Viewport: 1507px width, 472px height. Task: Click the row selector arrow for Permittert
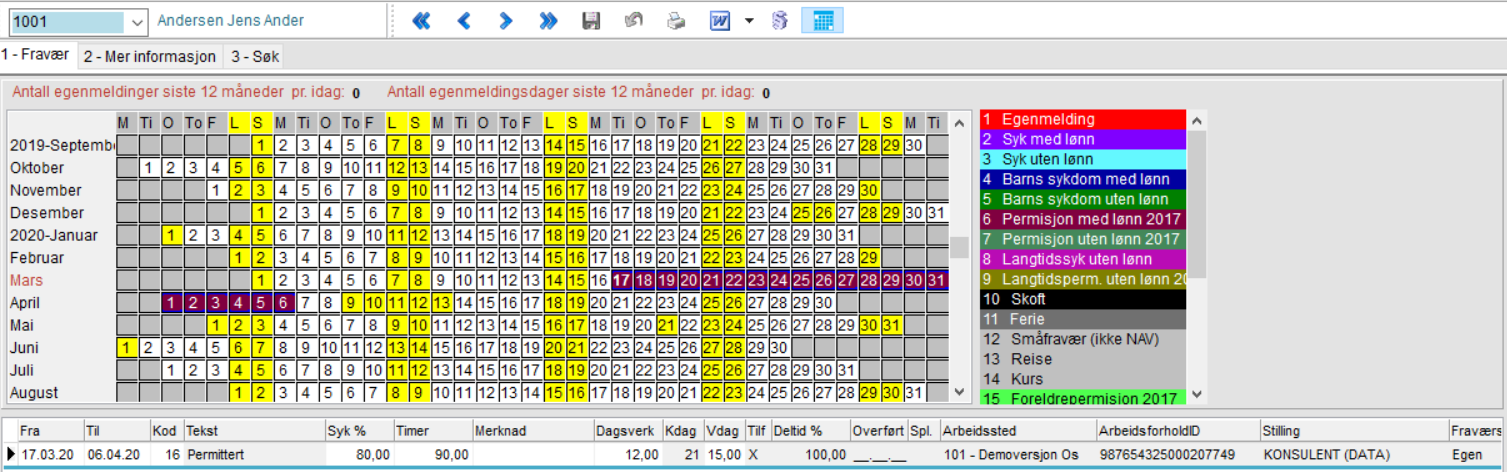coord(10,455)
